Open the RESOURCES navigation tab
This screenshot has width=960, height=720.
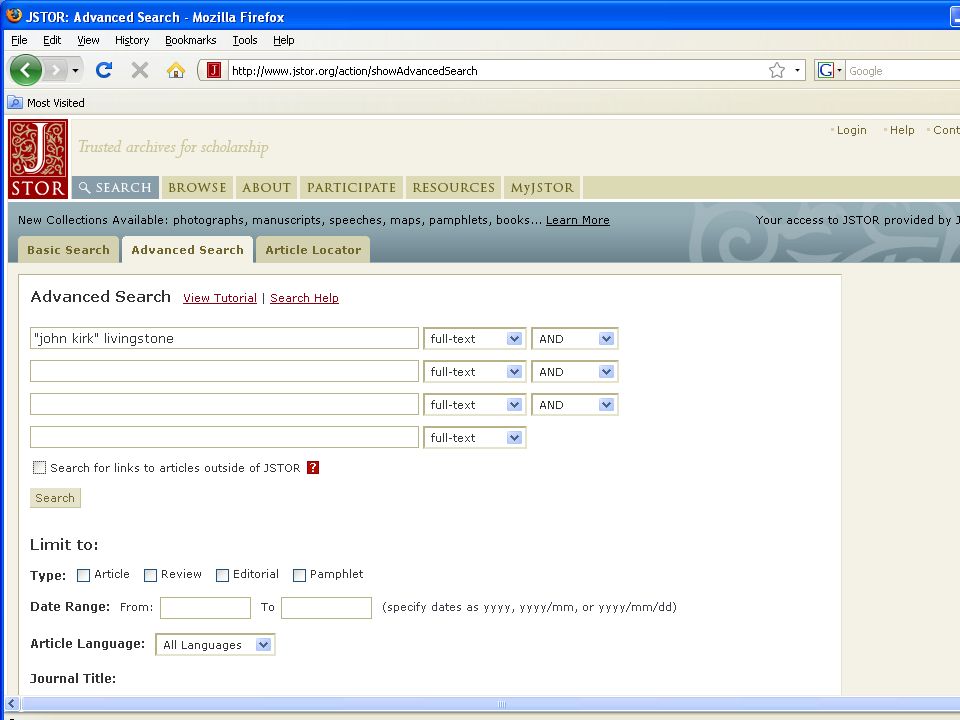tap(454, 187)
